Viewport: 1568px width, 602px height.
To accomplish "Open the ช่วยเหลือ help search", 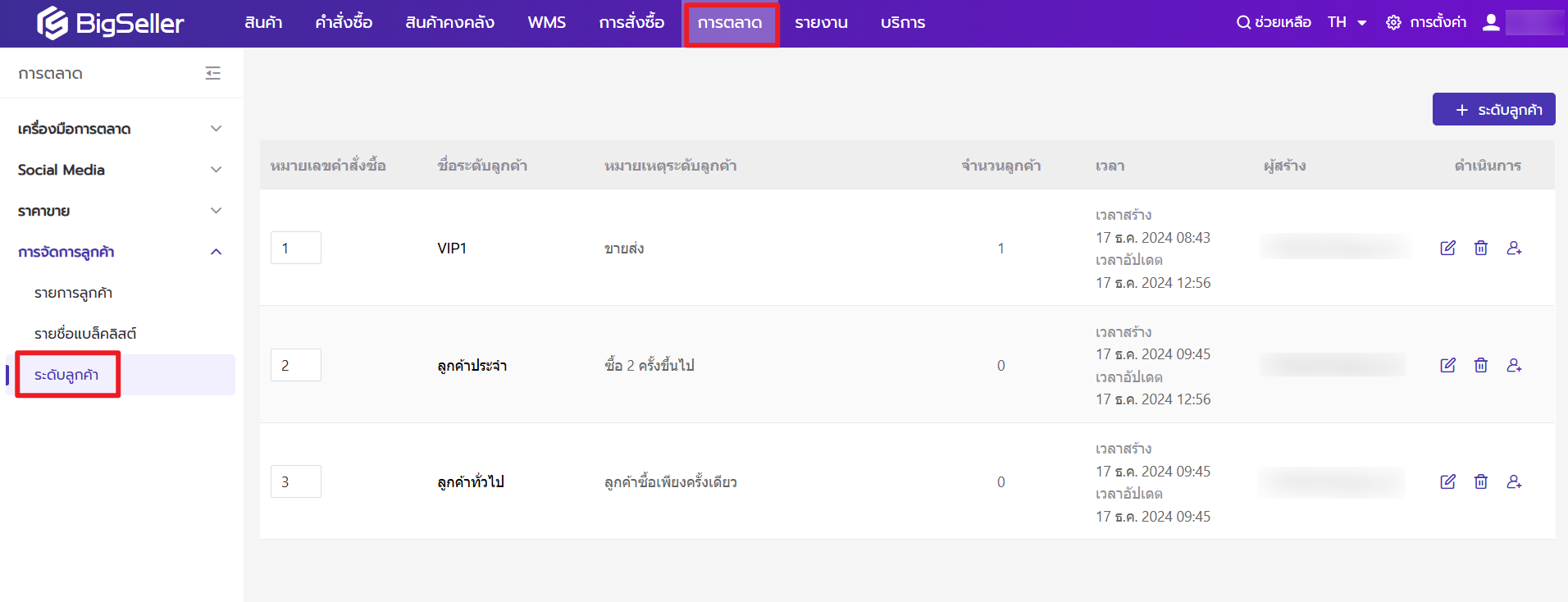I will tap(1274, 22).
